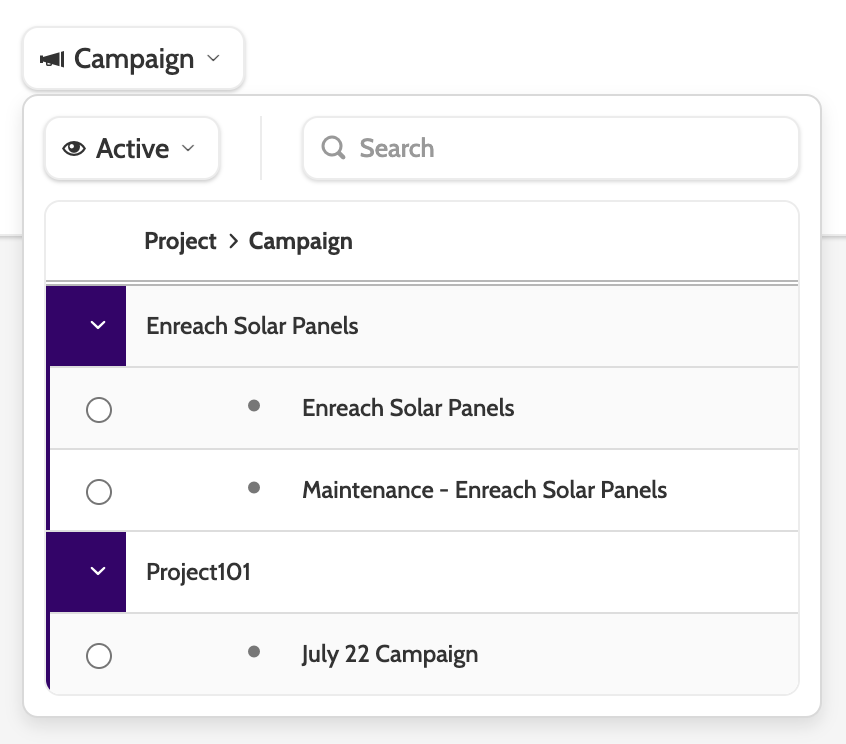The width and height of the screenshot is (846, 744).
Task: Choose the Maintenance - Enreach Solar Panels radio button
Action: [99, 492]
